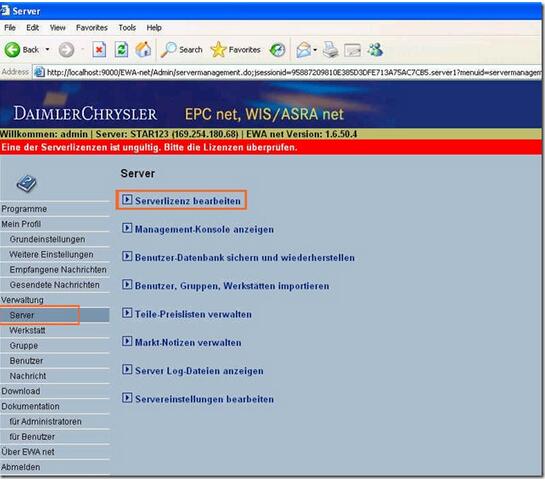Click the Print icon in the toolbar

330,50
